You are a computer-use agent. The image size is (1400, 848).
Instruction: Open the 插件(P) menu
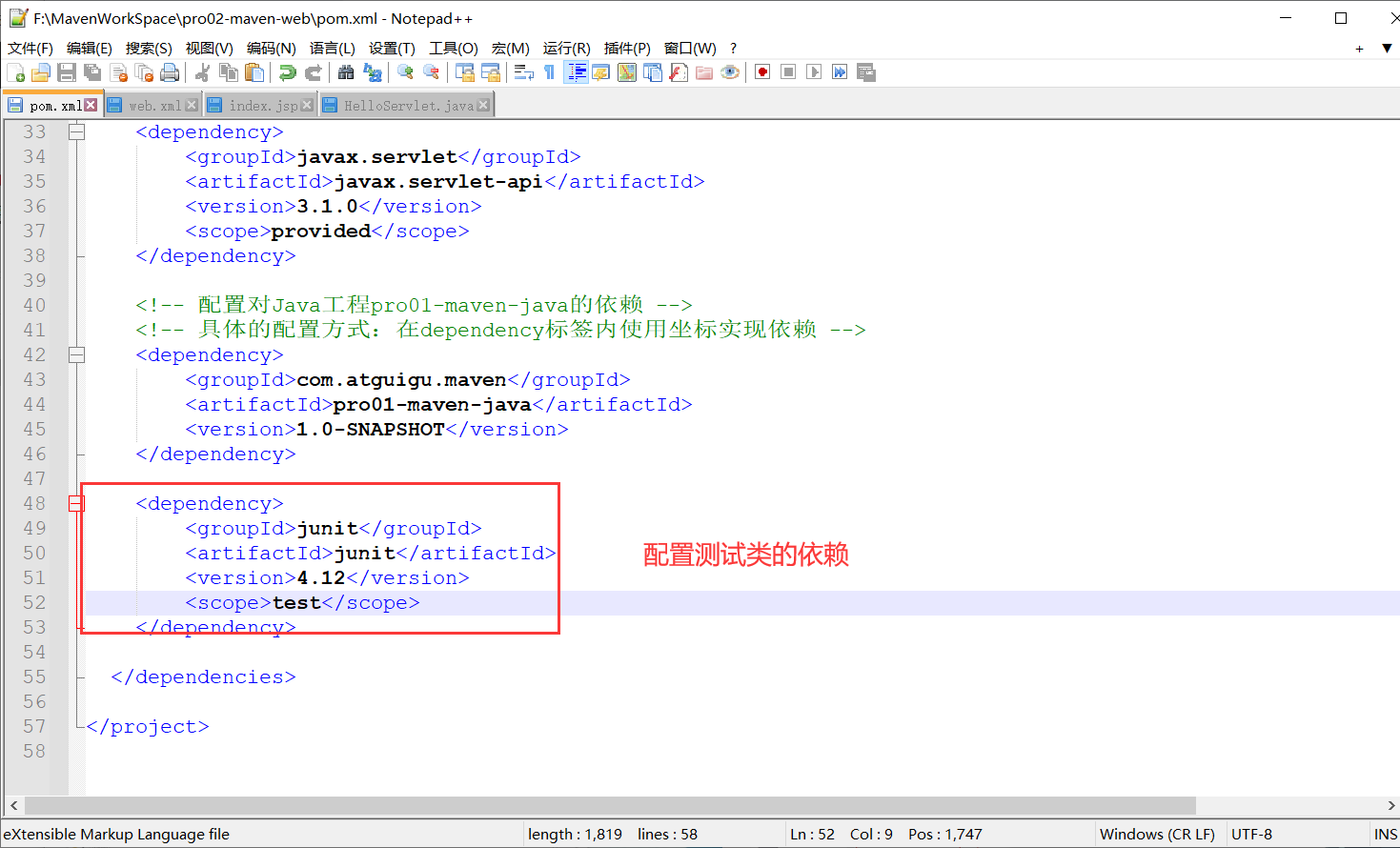click(x=627, y=49)
